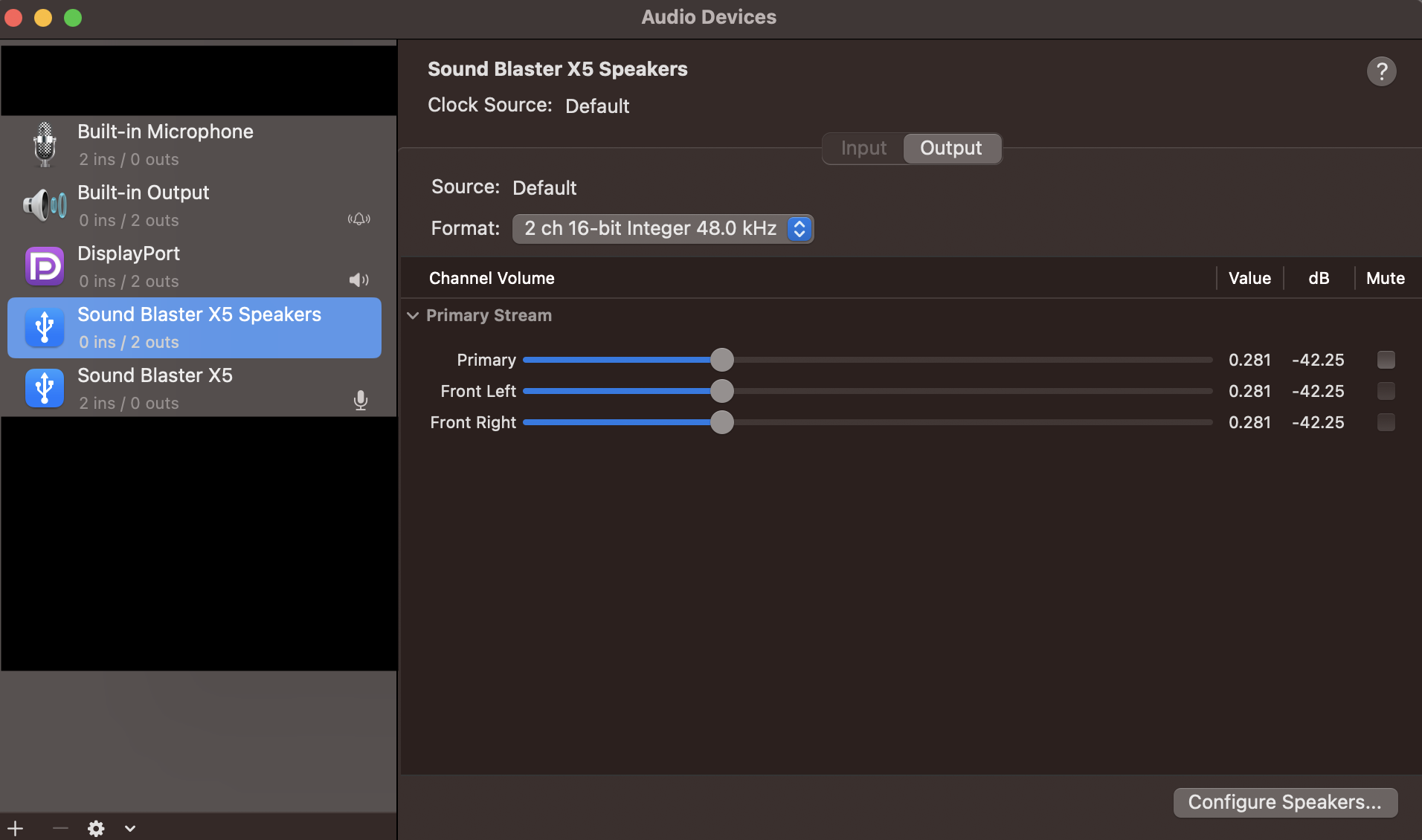Click the Channel Volume column header

[492, 278]
